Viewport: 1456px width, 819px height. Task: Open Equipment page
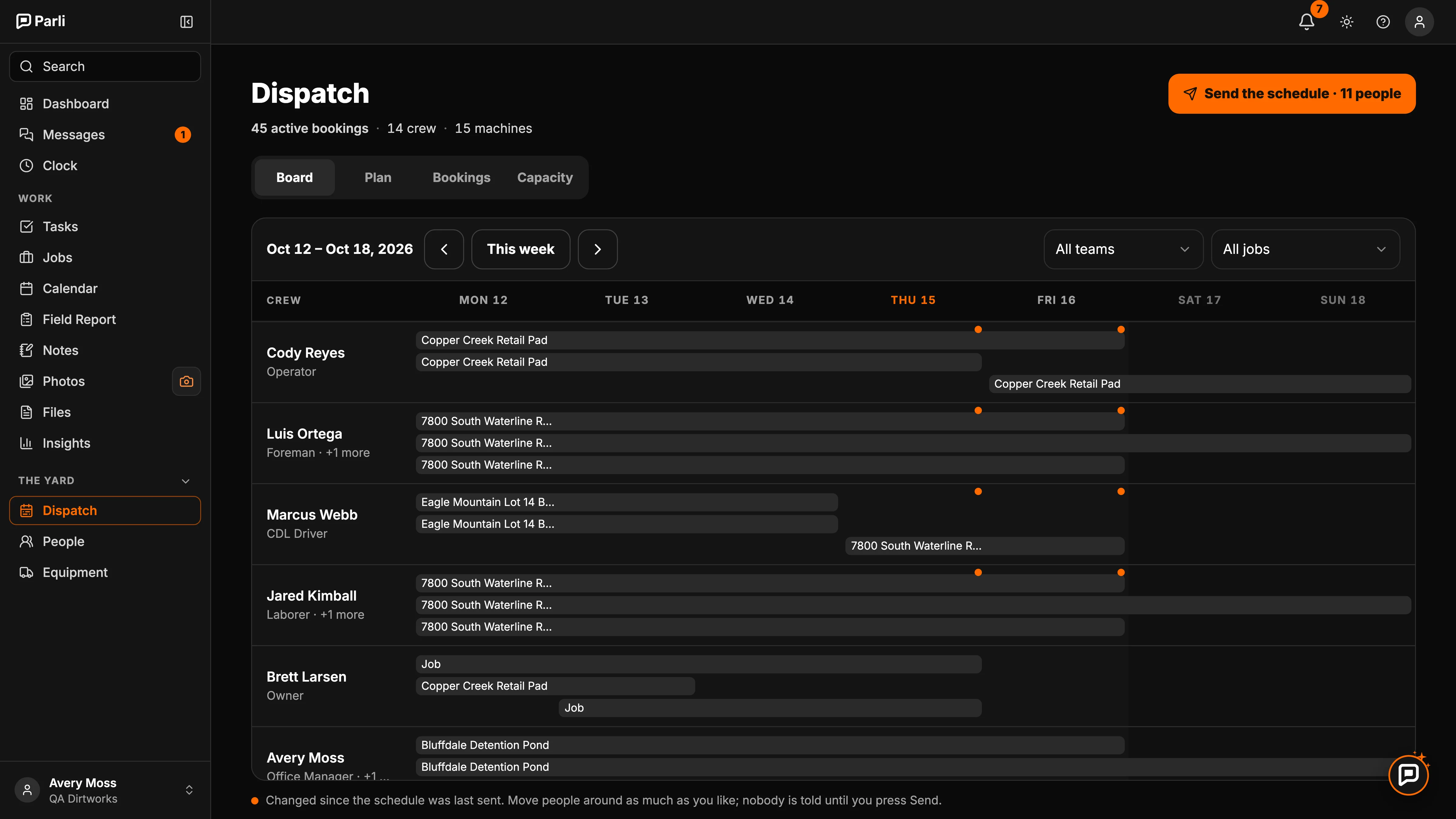click(105, 573)
